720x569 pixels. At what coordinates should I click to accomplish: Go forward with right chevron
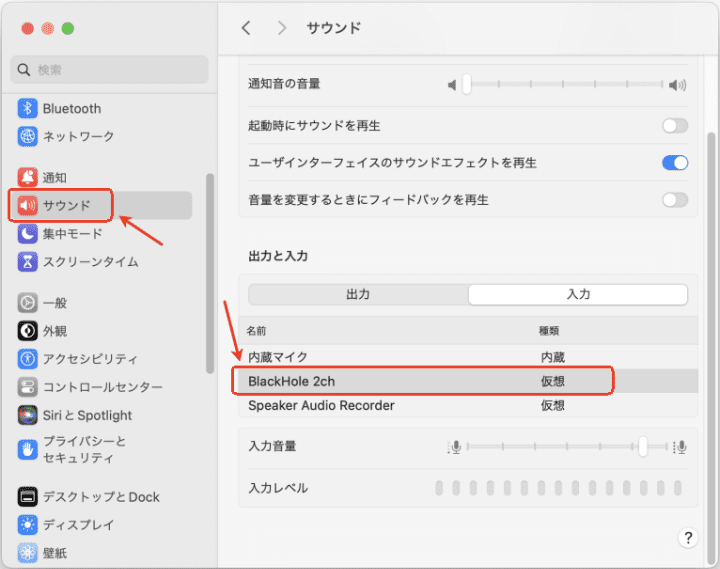point(282,28)
